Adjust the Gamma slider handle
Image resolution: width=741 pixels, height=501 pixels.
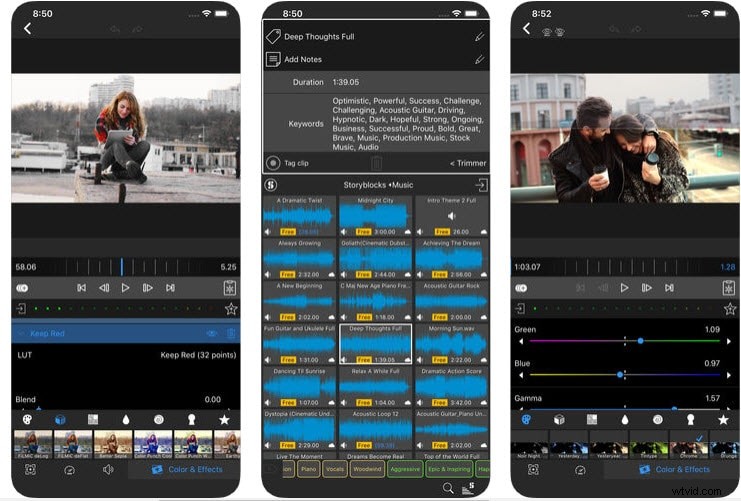click(x=674, y=408)
